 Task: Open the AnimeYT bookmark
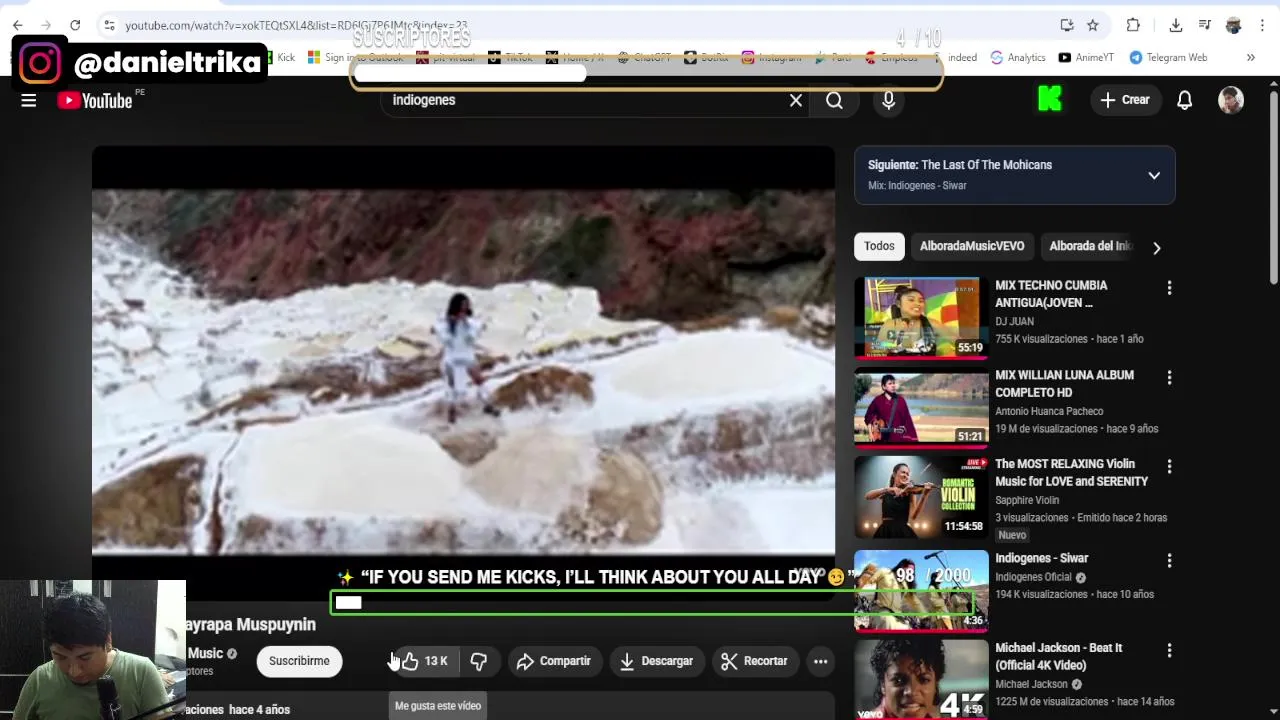tap(1086, 58)
